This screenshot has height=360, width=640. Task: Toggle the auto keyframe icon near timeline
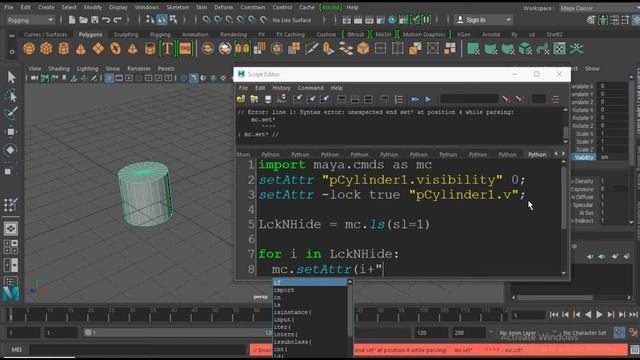pos(619,333)
